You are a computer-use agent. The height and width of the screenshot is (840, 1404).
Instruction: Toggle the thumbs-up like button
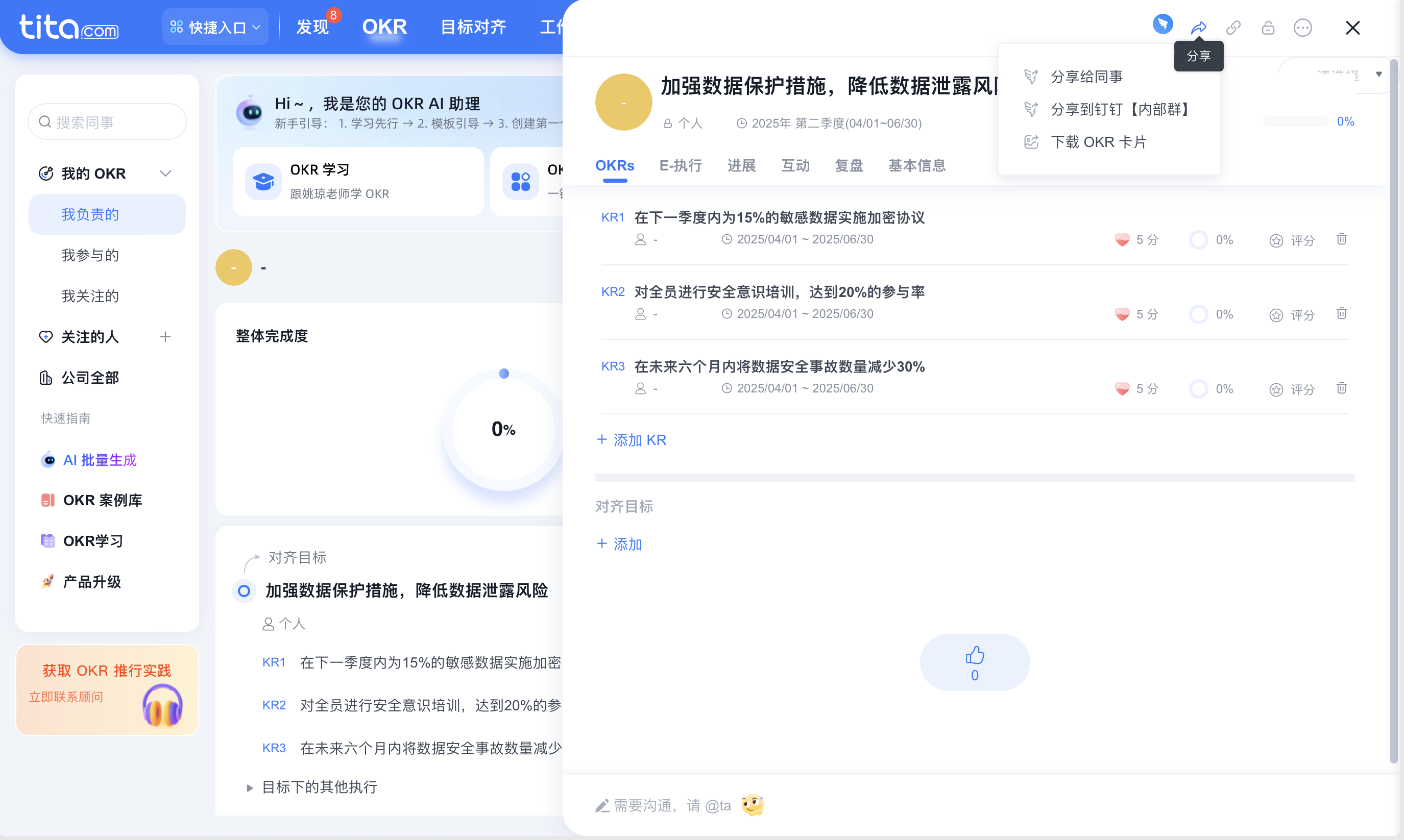[x=974, y=662]
